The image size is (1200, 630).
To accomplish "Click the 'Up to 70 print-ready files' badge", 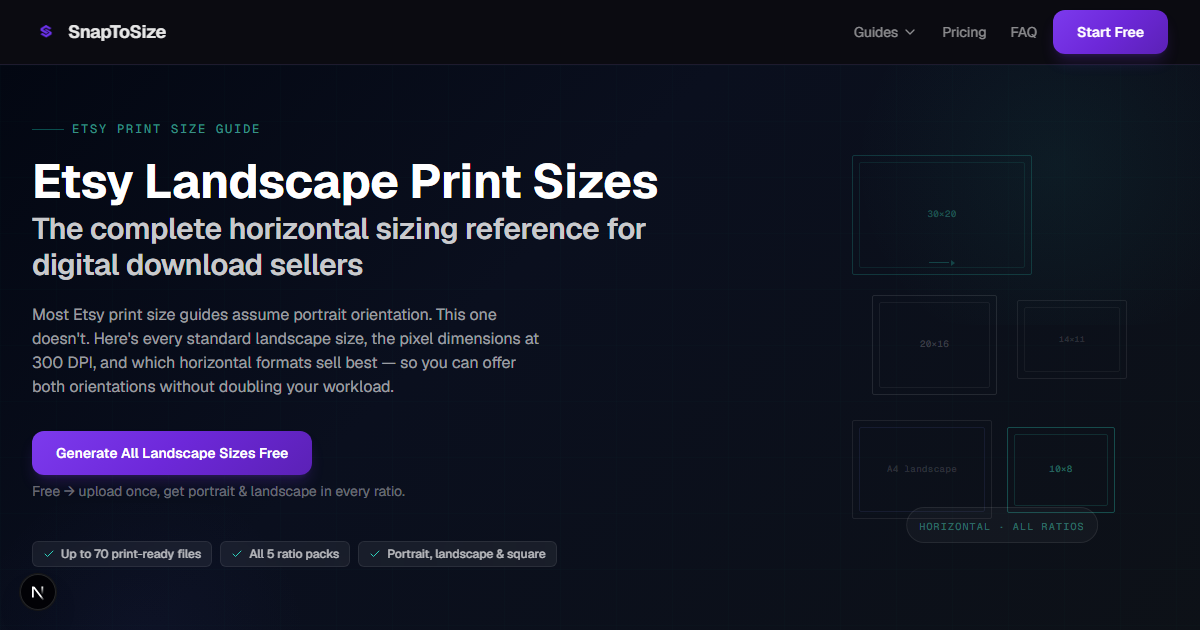I will tap(122, 554).
